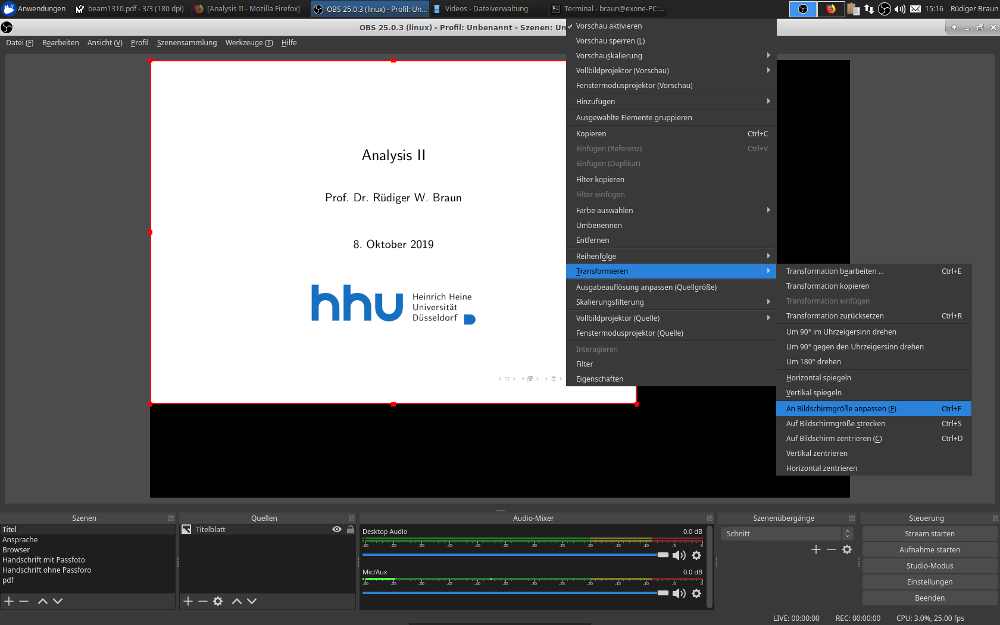The height and width of the screenshot is (625, 1000).
Task: Click the top-middle red resize handle of the preview
Action: [x=393, y=61]
